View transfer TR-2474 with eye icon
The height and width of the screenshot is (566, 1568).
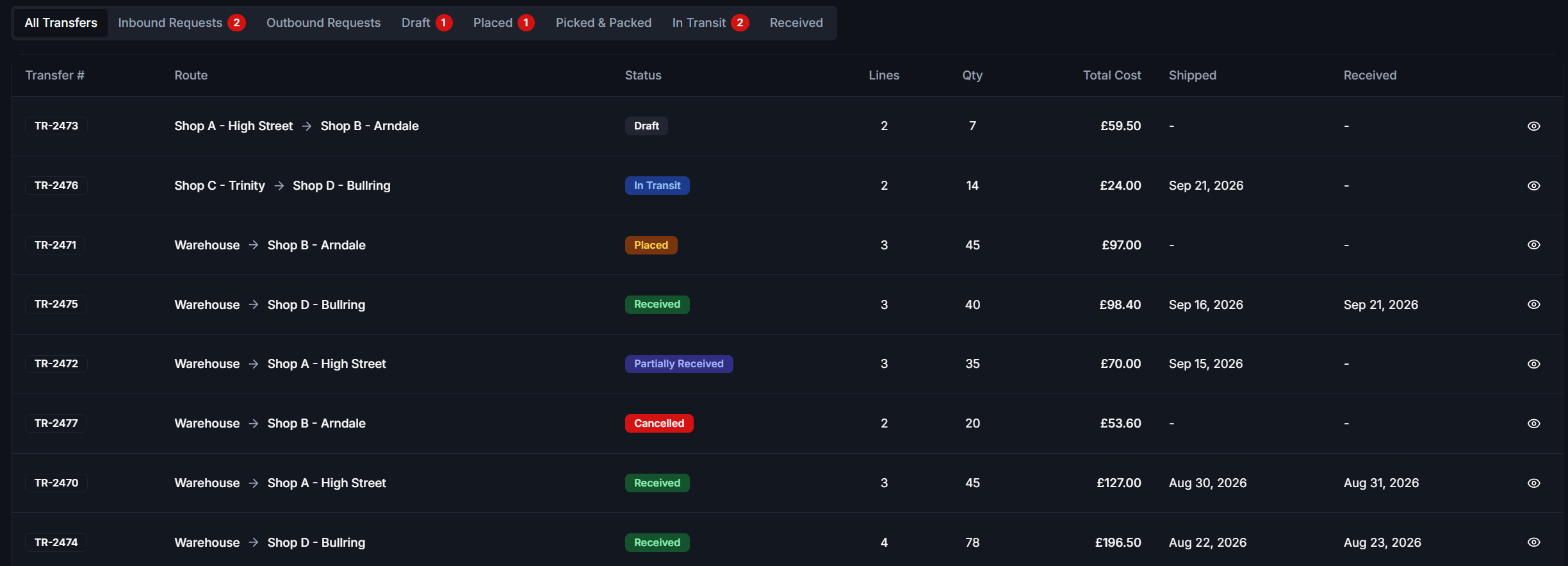pyautogui.click(x=1533, y=542)
